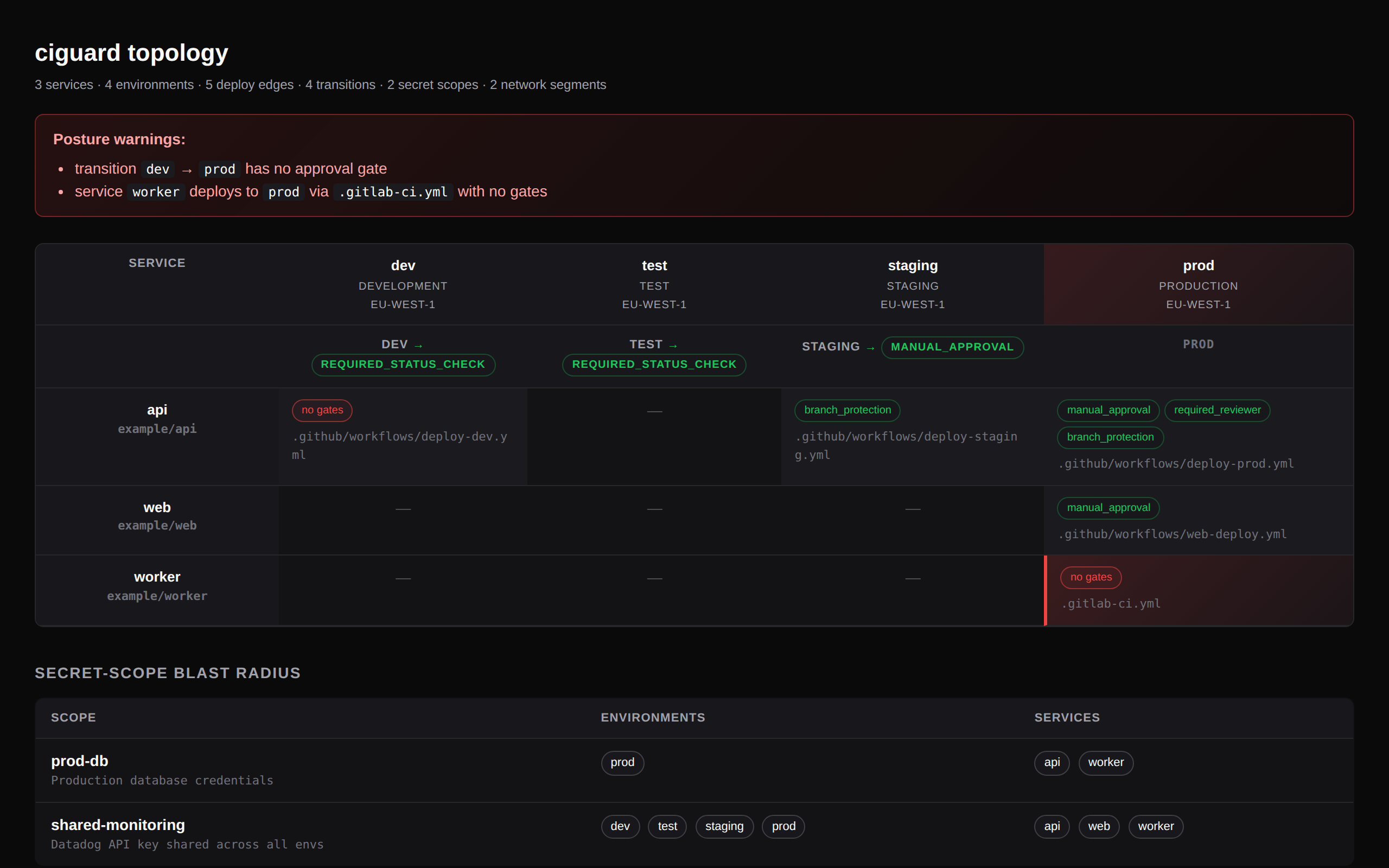1389x868 pixels.
Task: Click the example/worker repository label
Action: 157,596
